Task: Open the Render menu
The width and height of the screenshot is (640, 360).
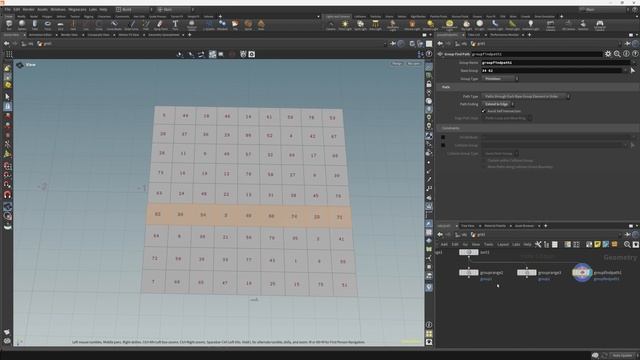Action: pyautogui.click(x=29, y=9)
